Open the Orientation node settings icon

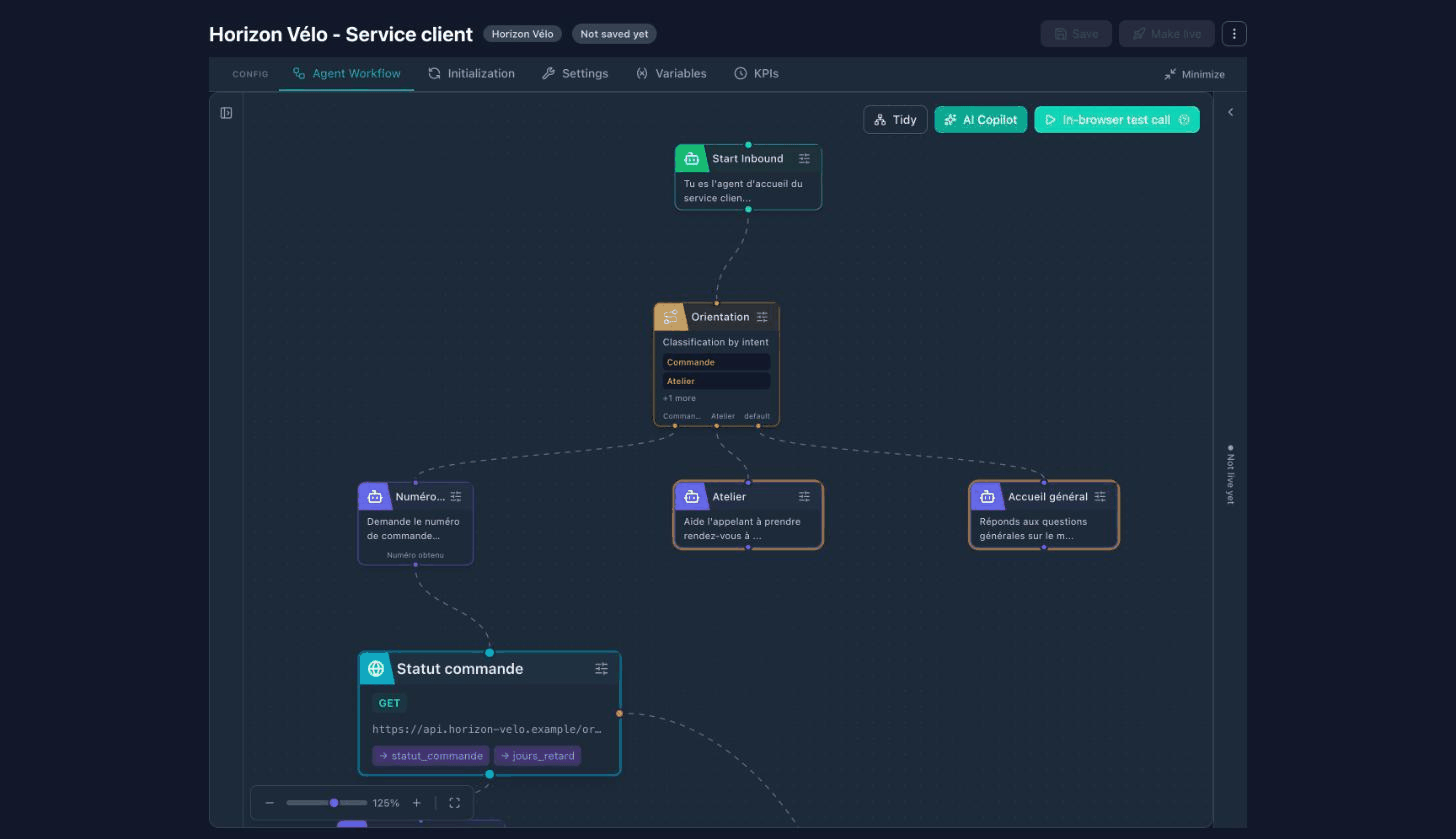(762, 317)
